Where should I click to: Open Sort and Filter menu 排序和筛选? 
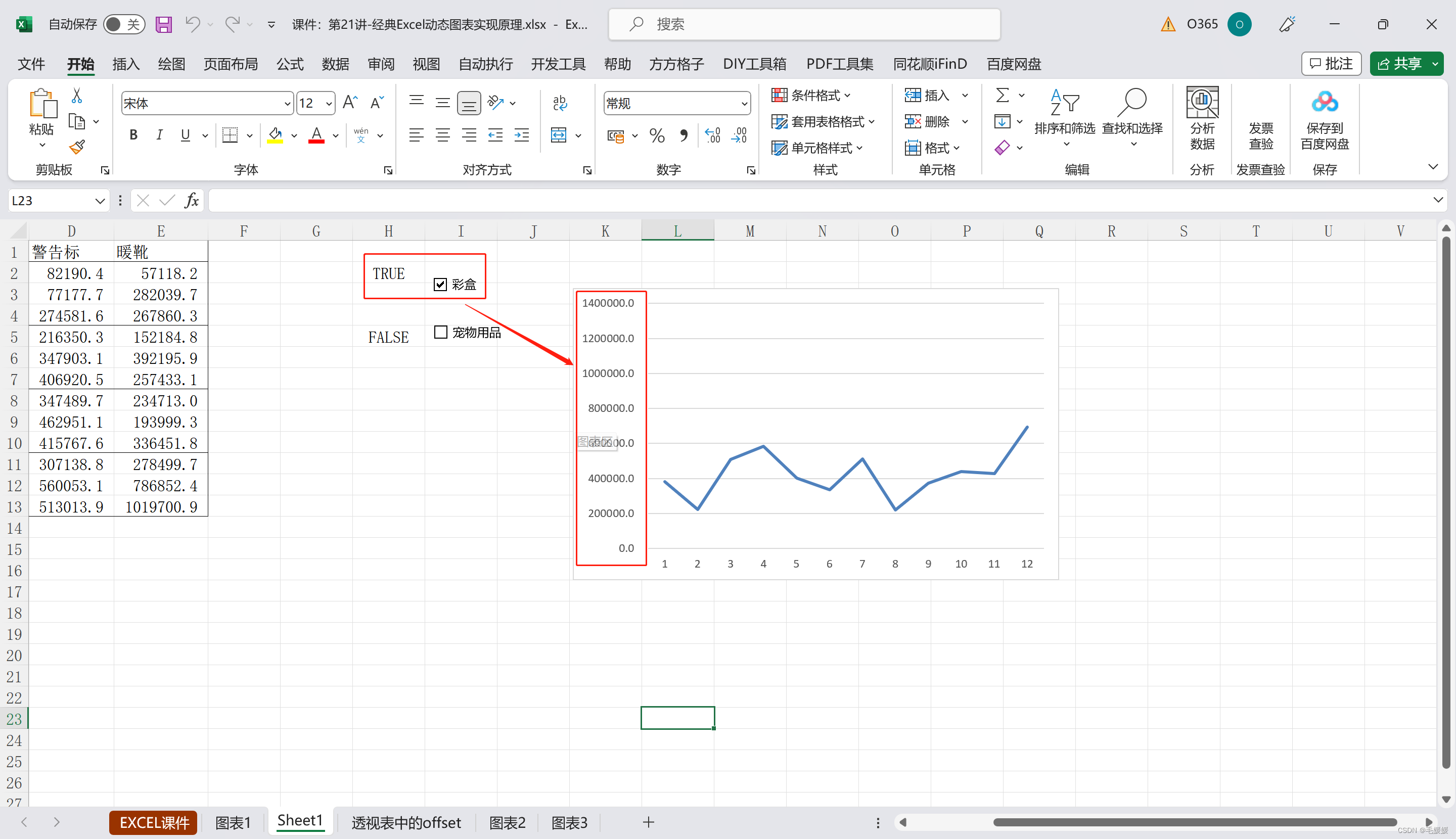pyautogui.click(x=1065, y=119)
